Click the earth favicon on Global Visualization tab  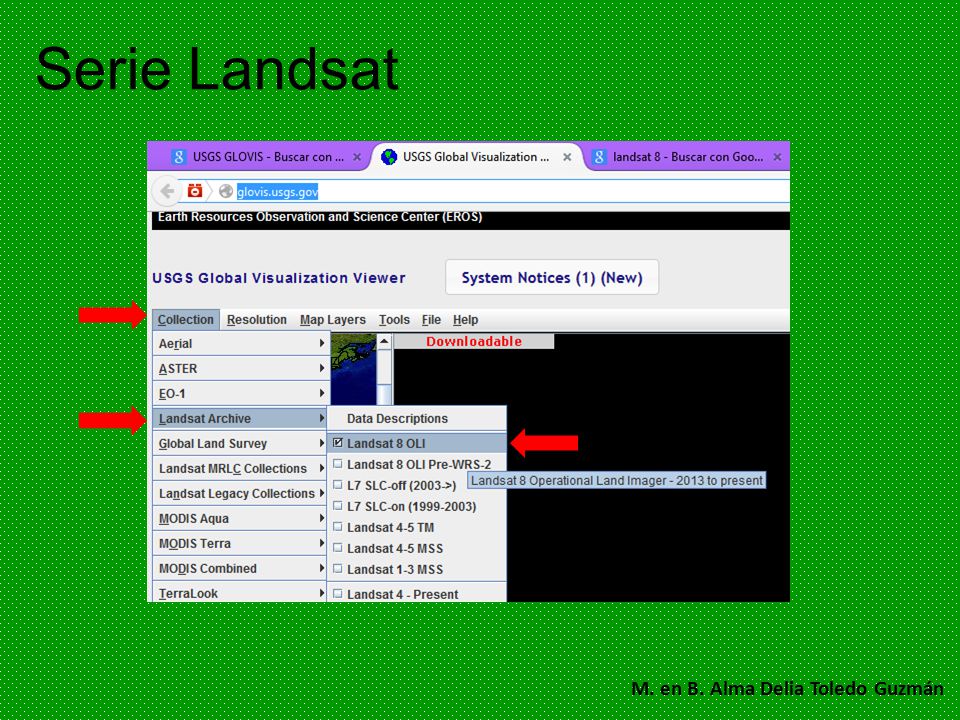point(388,157)
